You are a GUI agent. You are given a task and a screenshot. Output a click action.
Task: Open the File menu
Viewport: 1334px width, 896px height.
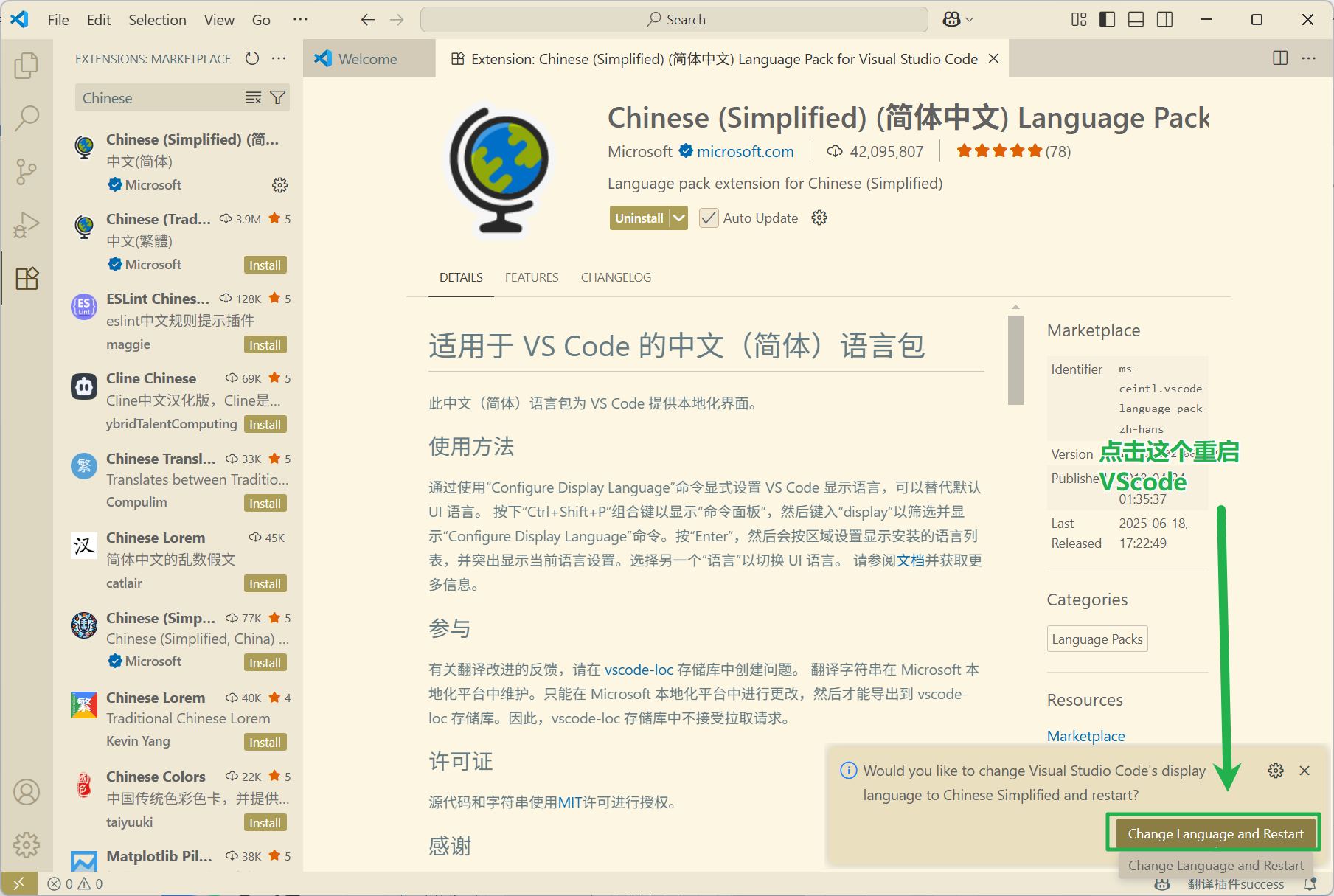pyautogui.click(x=58, y=20)
